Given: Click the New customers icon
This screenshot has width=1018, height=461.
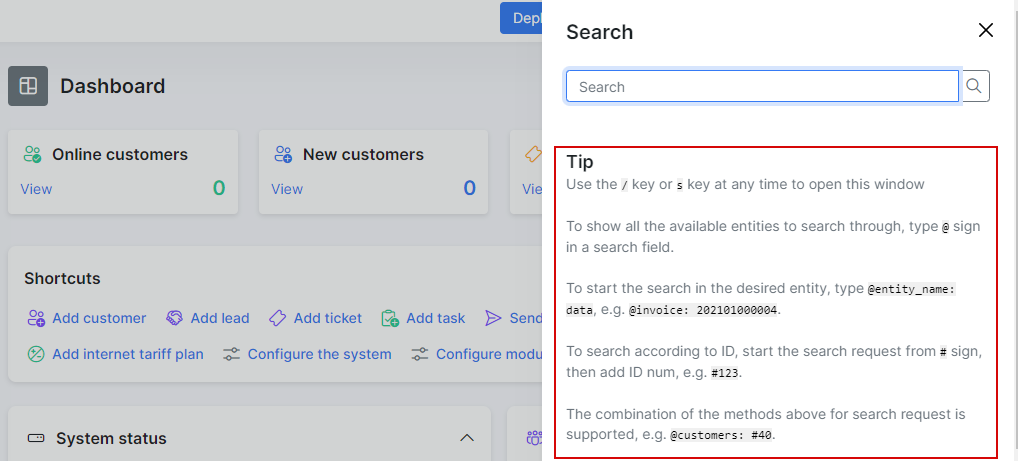Looking at the screenshot, I should coord(283,155).
